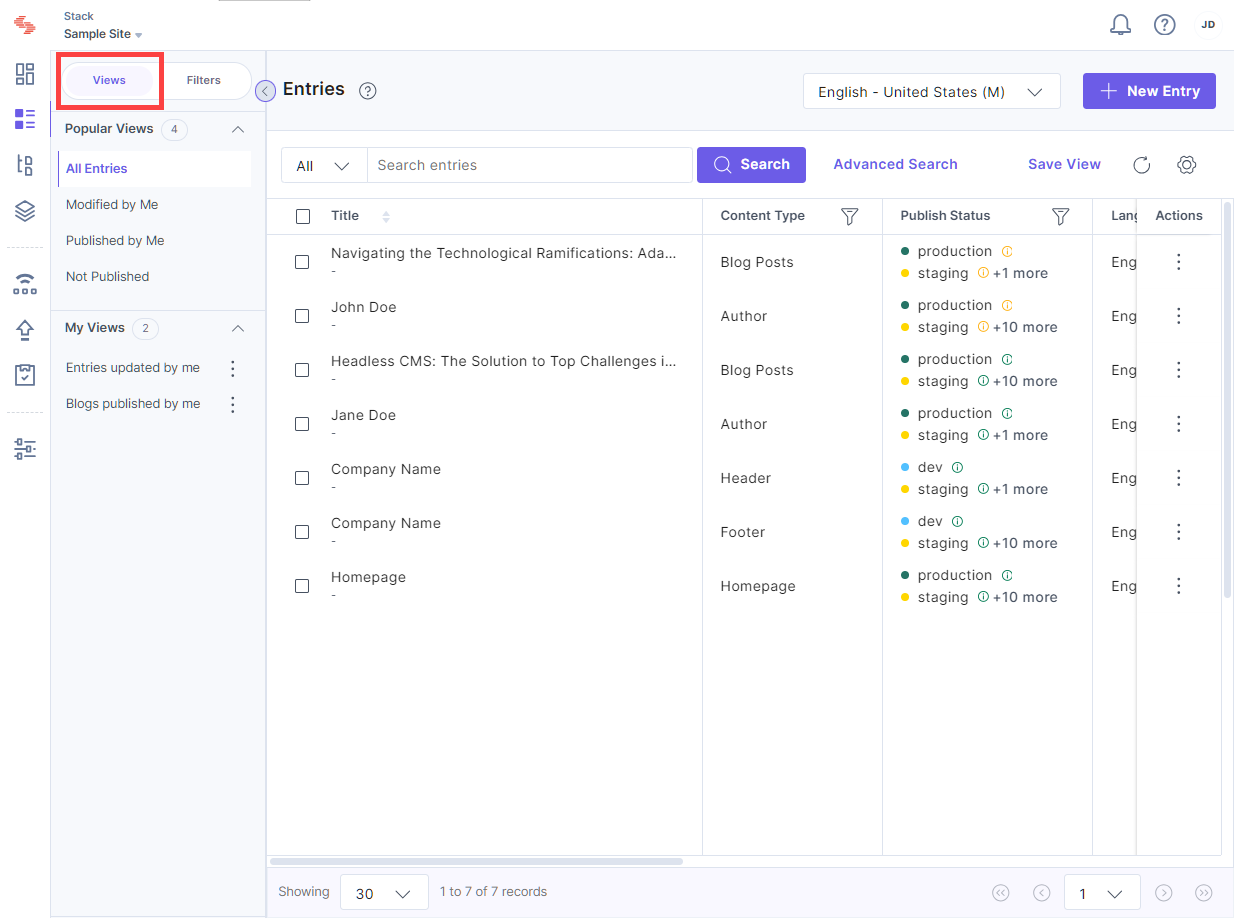Open the notifications bell
Screen dimensions: 1234x918
(x=1121, y=25)
